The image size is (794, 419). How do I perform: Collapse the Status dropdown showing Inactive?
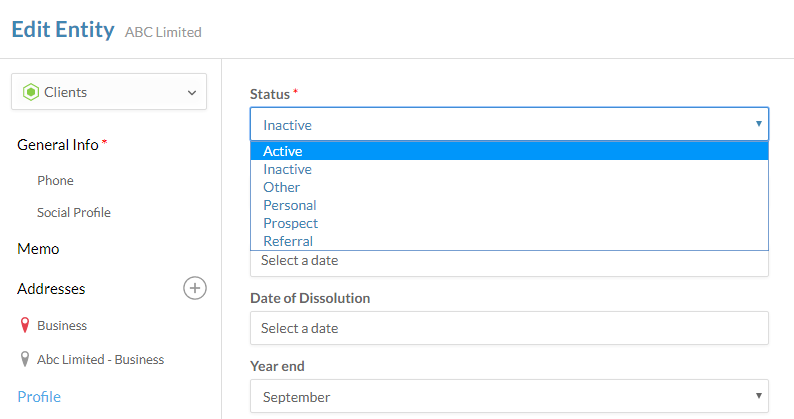point(508,124)
